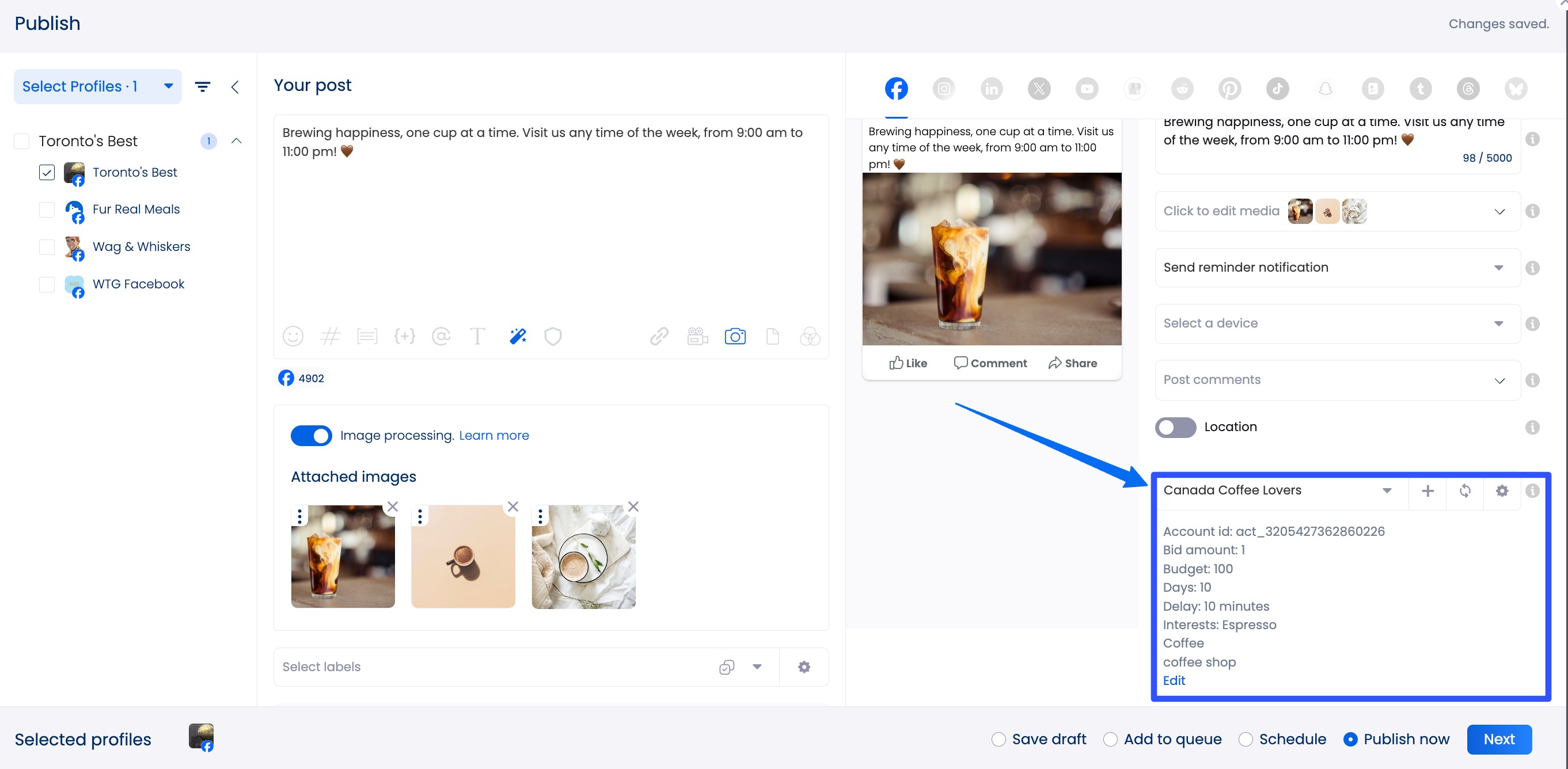Switch preview to the Instagram network icon
The width and height of the screenshot is (1568, 769).
point(943,88)
